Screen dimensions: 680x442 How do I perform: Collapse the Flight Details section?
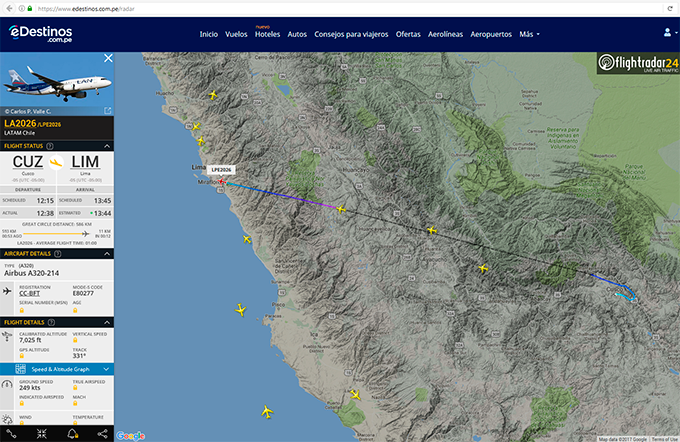[x=107, y=322]
